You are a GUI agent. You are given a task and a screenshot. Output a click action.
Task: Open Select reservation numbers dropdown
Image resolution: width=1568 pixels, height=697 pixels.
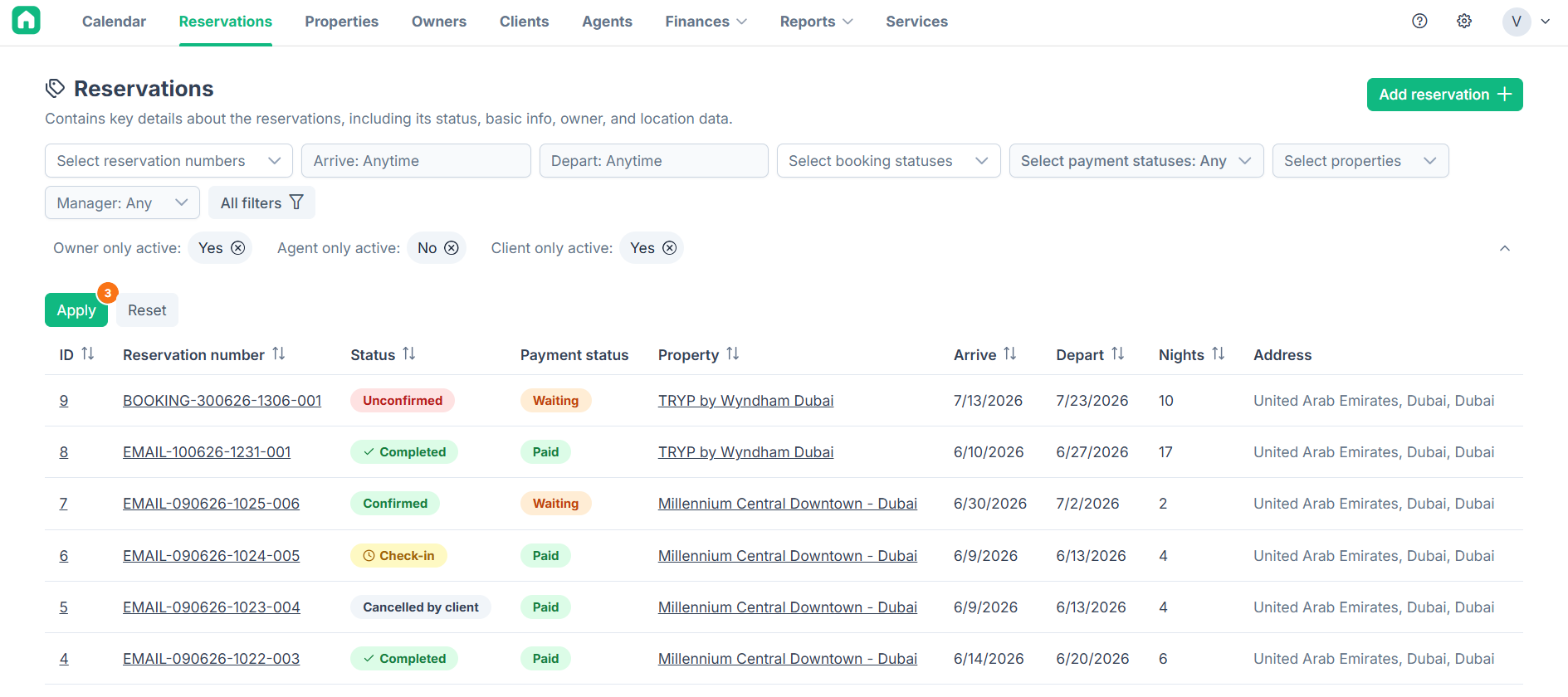[x=169, y=161]
